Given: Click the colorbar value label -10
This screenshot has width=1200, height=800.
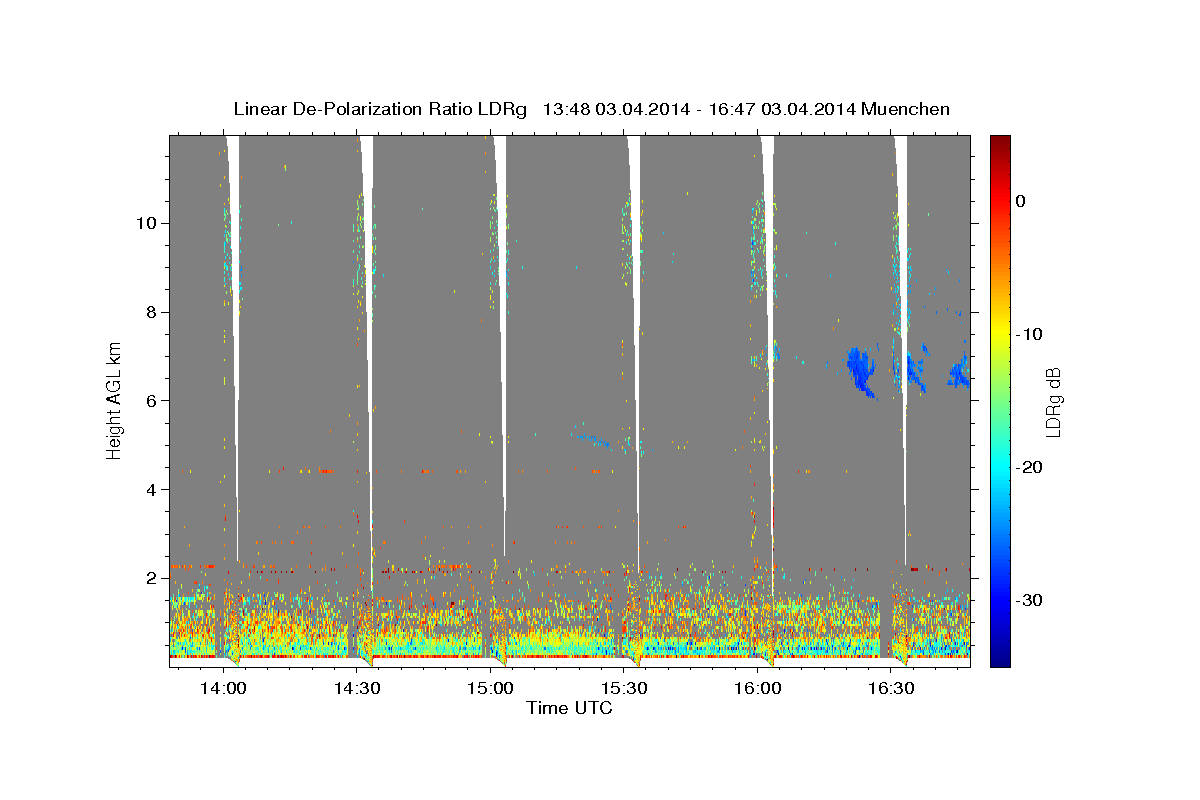Looking at the screenshot, I should click(1030, 334).
